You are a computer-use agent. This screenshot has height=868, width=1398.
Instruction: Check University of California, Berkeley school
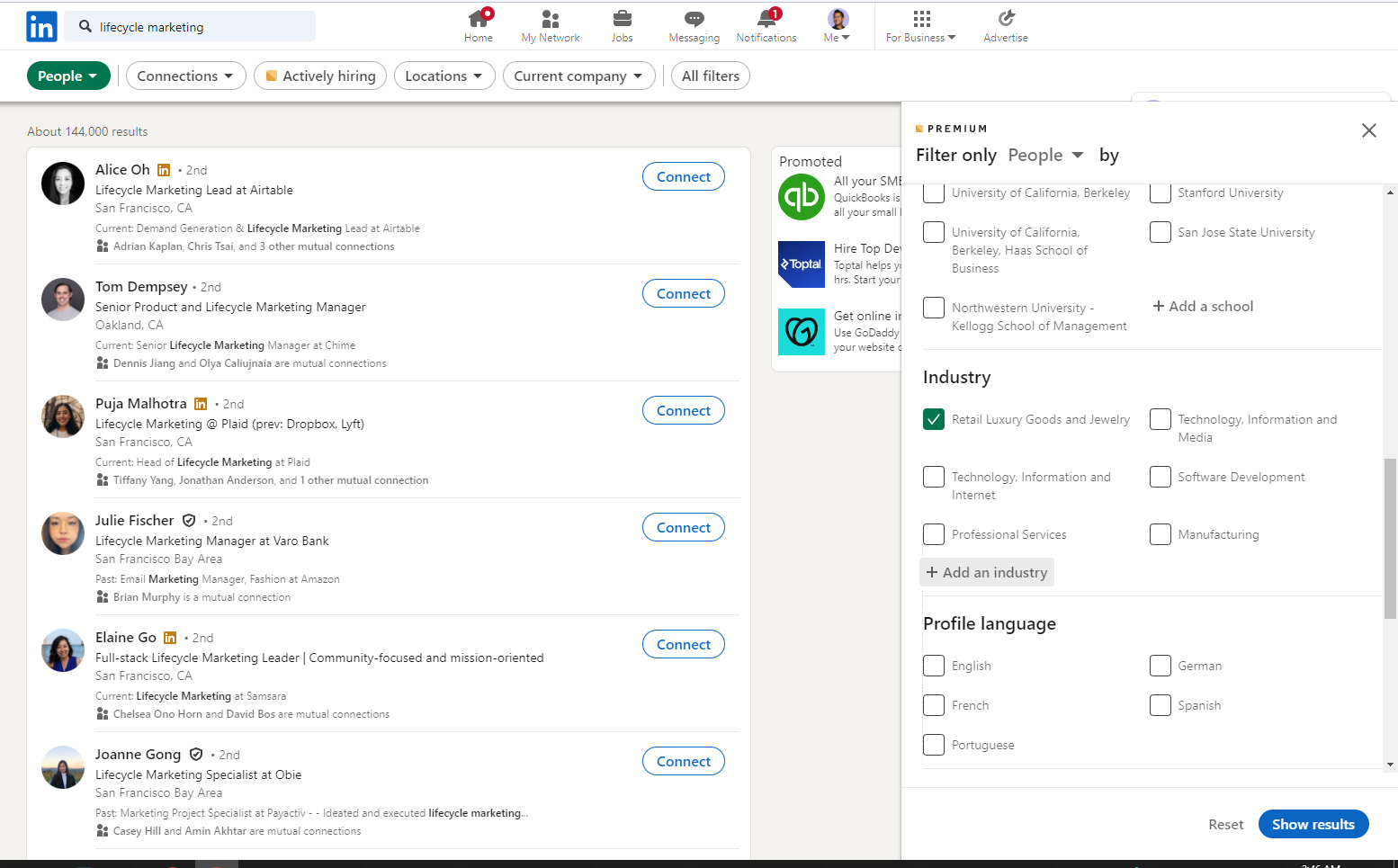pos(934,192)
